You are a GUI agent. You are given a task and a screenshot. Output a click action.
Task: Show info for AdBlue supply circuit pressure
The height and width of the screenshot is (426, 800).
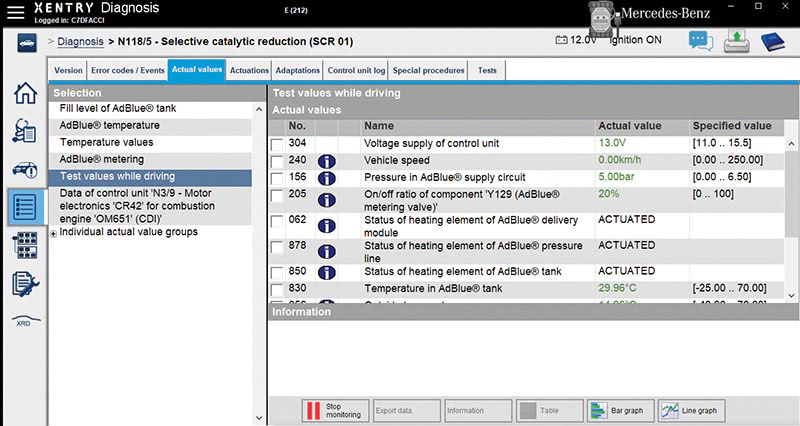[327, 179]
